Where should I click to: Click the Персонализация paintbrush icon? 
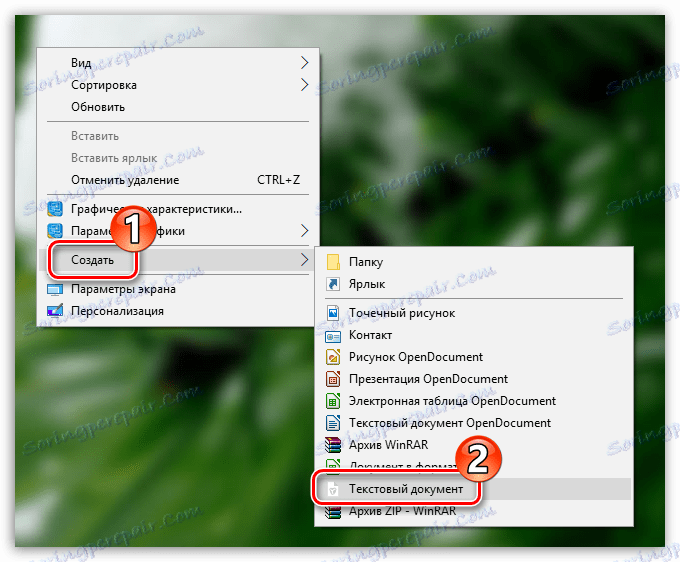(x=55, y=311)
